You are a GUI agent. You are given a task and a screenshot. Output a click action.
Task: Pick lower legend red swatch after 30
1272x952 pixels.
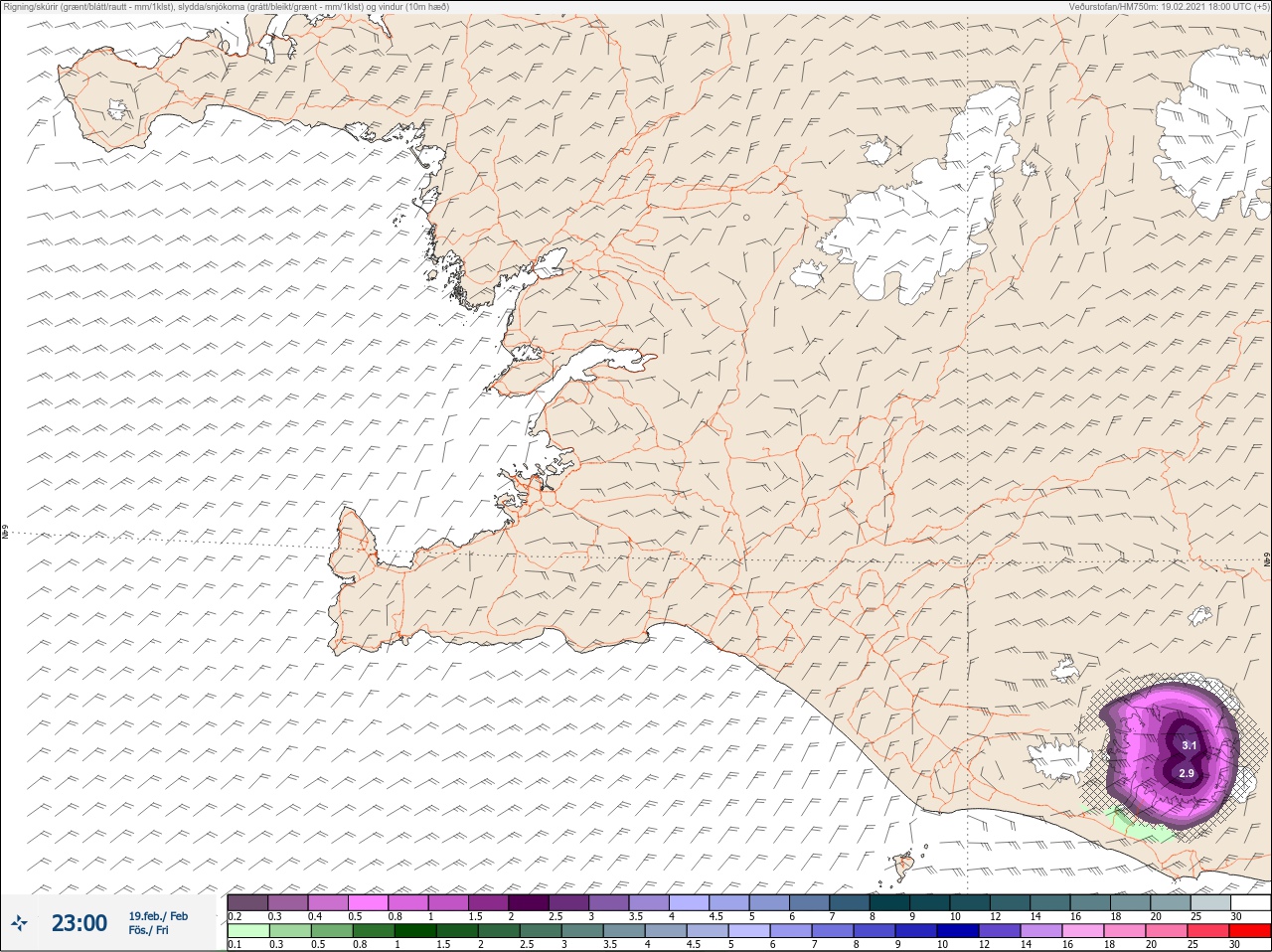tap(1250, 931)
